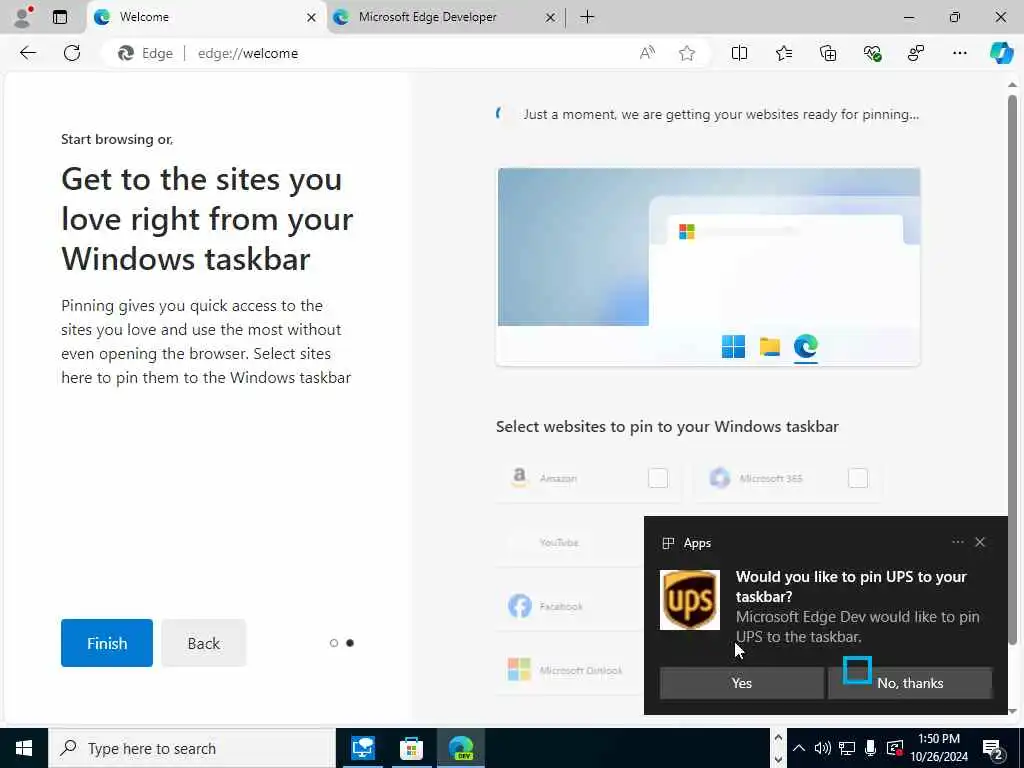
Task: Open a new tab with plus button
Action: tap(587, 17)
